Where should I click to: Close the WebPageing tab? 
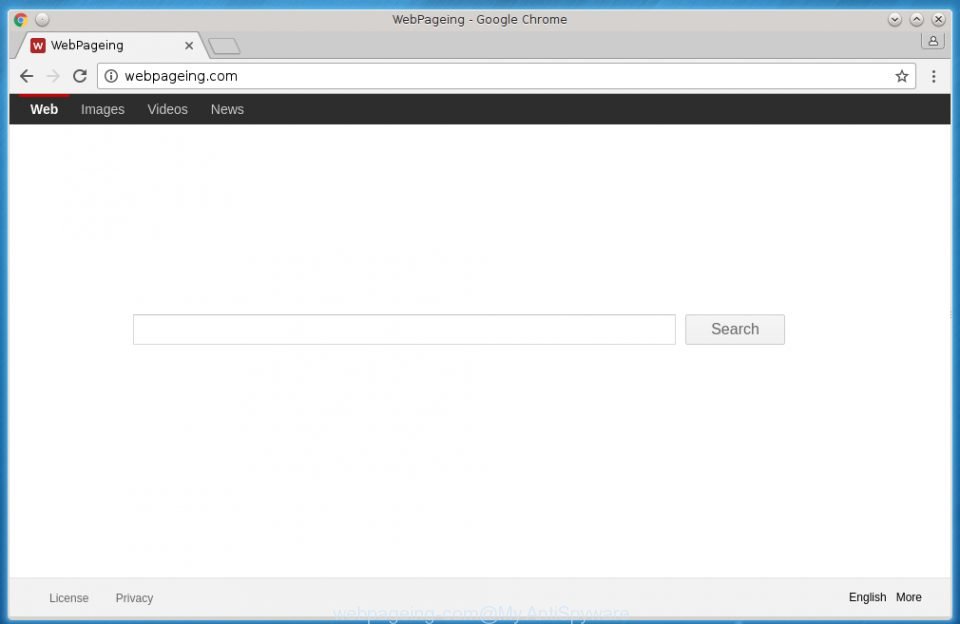click(x=189, y=45)
